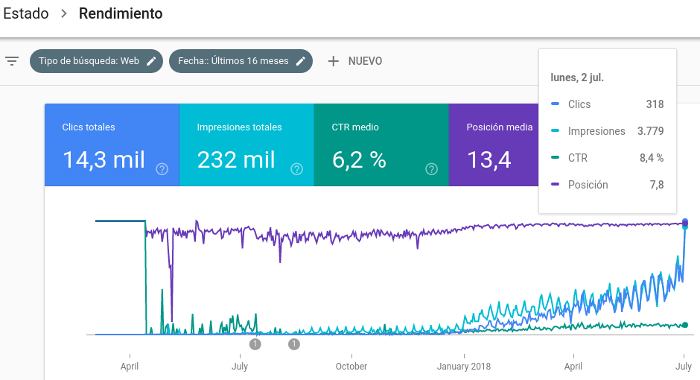Toggle the Posición media metric card
Viewport: 700px width, 380px height.
click(x=493, y=145)
